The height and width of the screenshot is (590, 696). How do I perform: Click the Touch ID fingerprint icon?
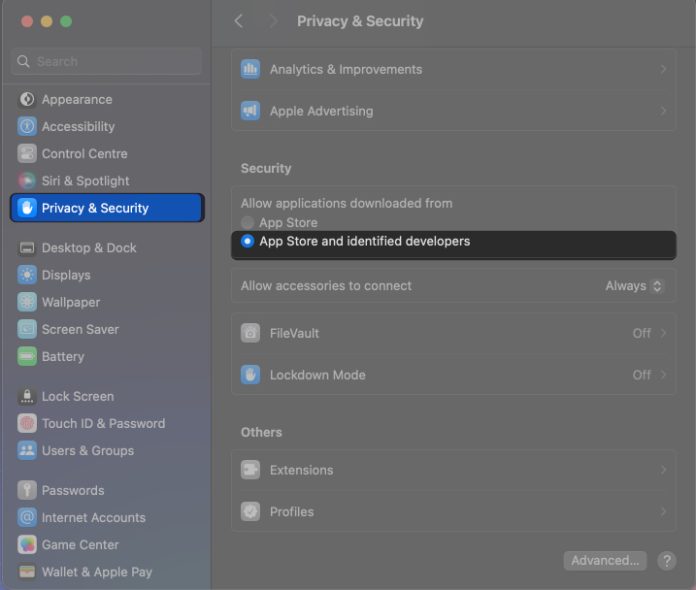pyautogui.click(x=27, y=423)
